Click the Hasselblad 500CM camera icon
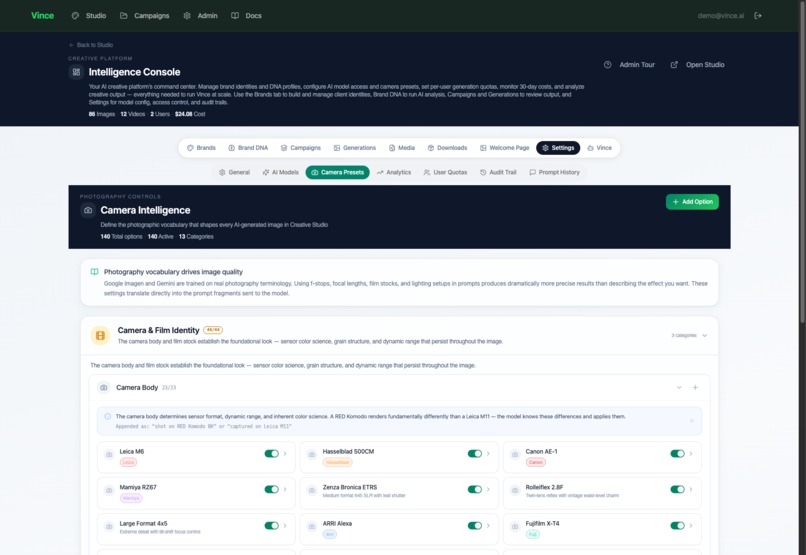806x555 pixels. tap(312, 455)
